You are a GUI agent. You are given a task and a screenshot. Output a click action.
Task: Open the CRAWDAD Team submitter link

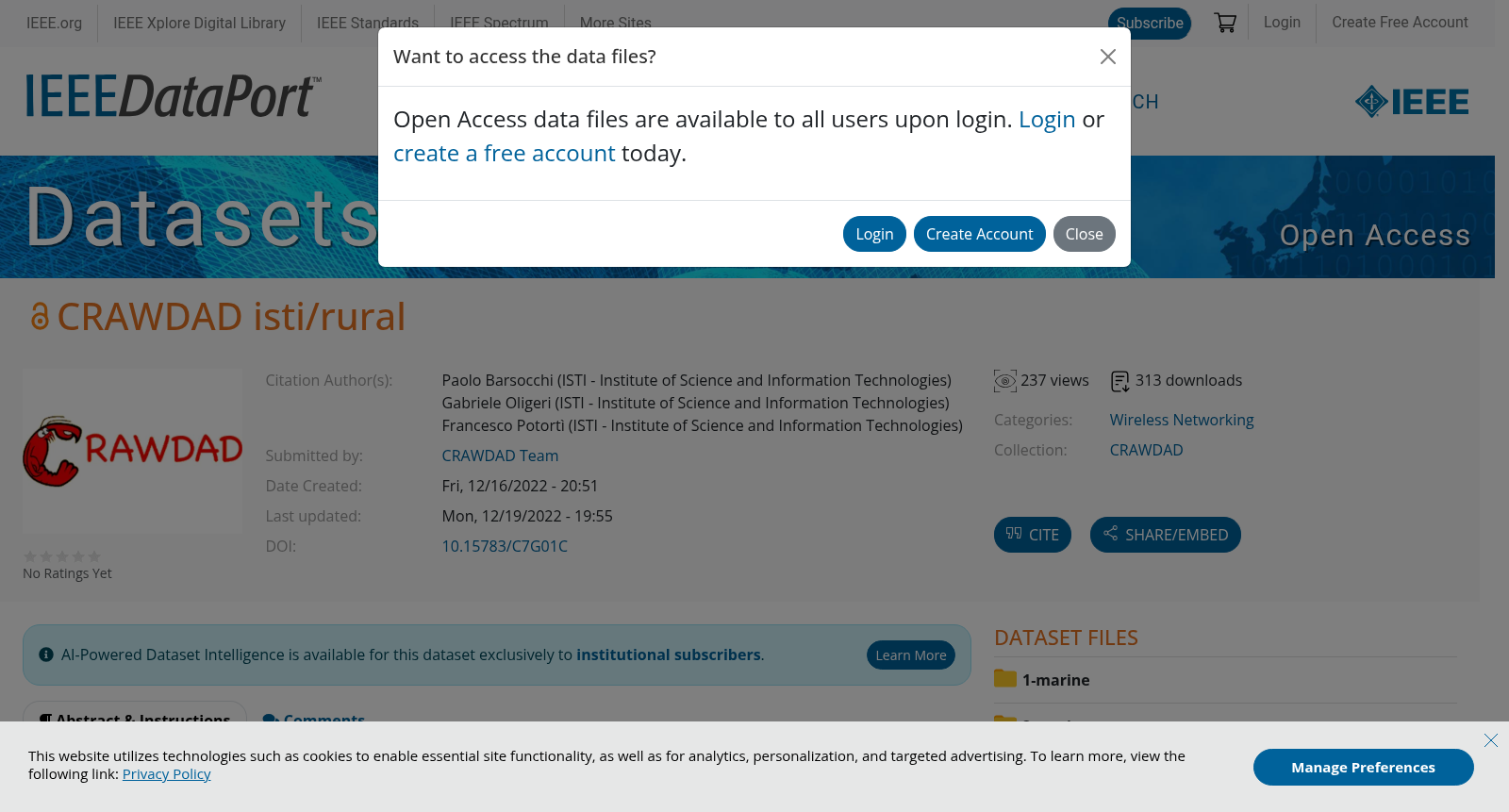pyautogui.click(x=500, y=456)
